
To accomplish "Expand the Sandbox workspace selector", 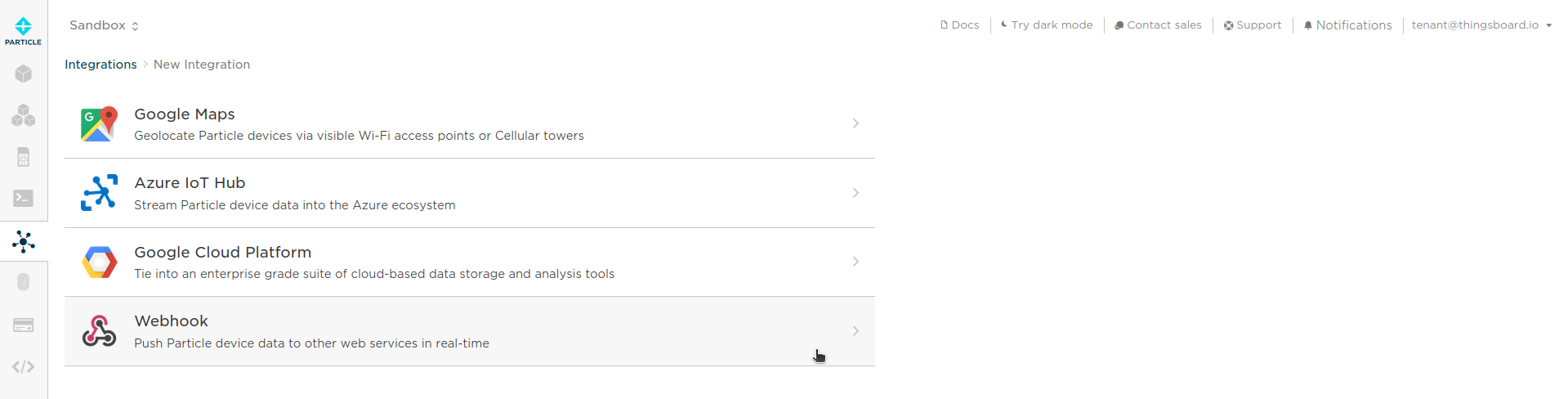I will 104,25.
